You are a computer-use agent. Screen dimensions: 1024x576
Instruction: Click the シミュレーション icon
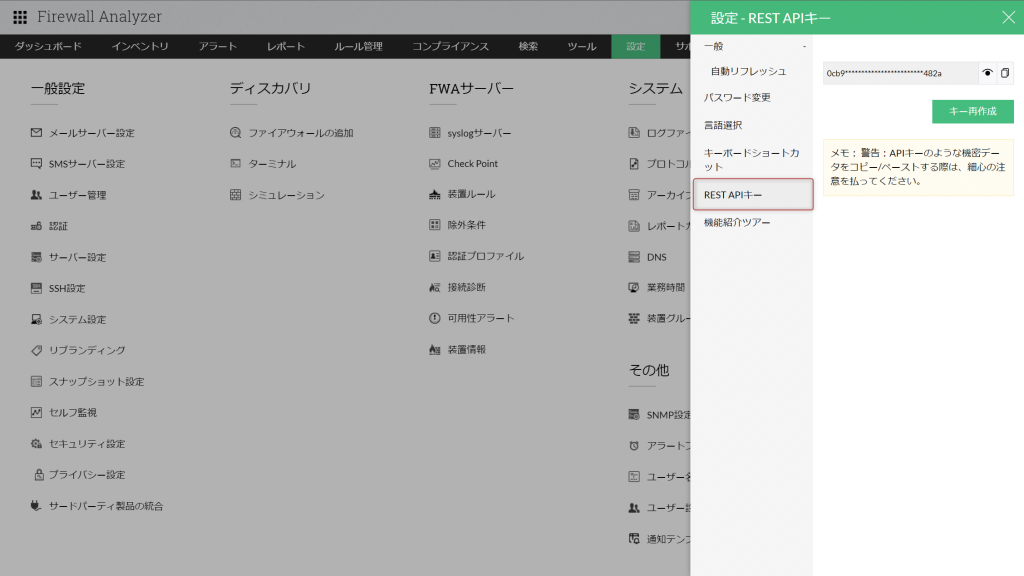tap(236, 195)
